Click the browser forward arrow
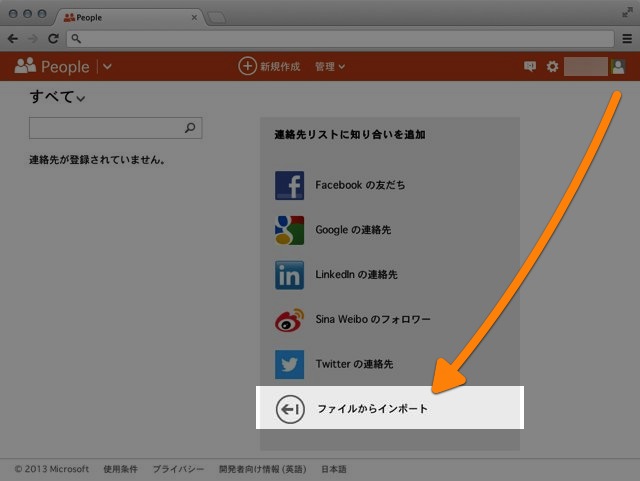Viewport: 640px width, 481px height. click(x=33, y=39)
